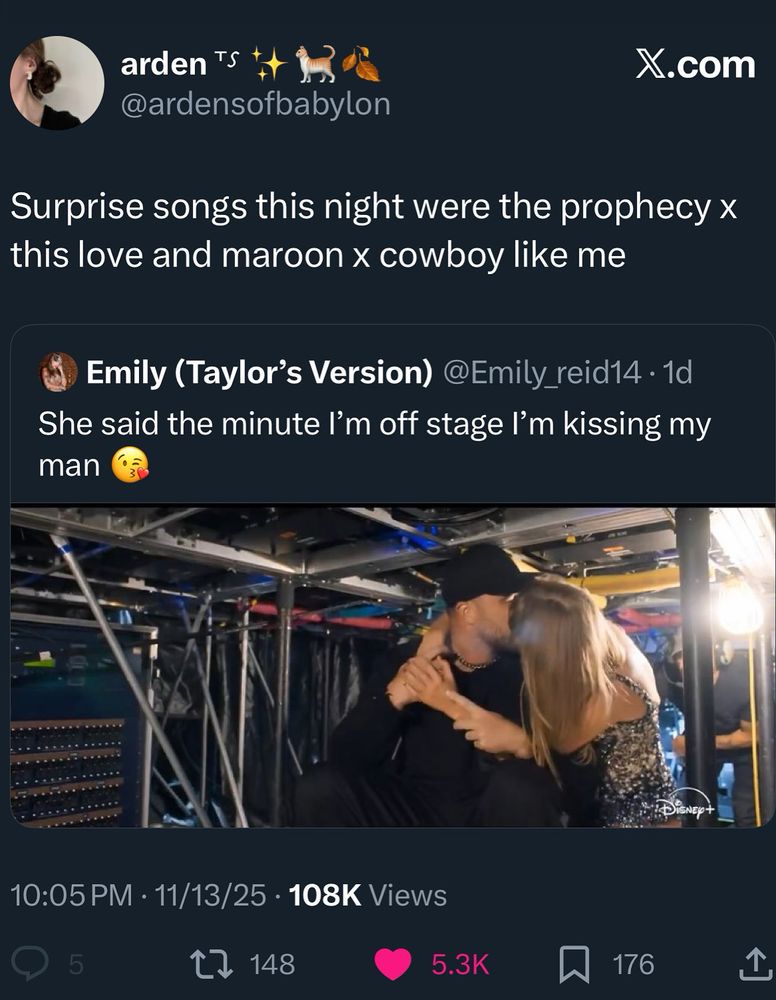
Task: Open Emily's small avatar in quoted tweet
Action: pyautogui.click(x=58, y=372)
